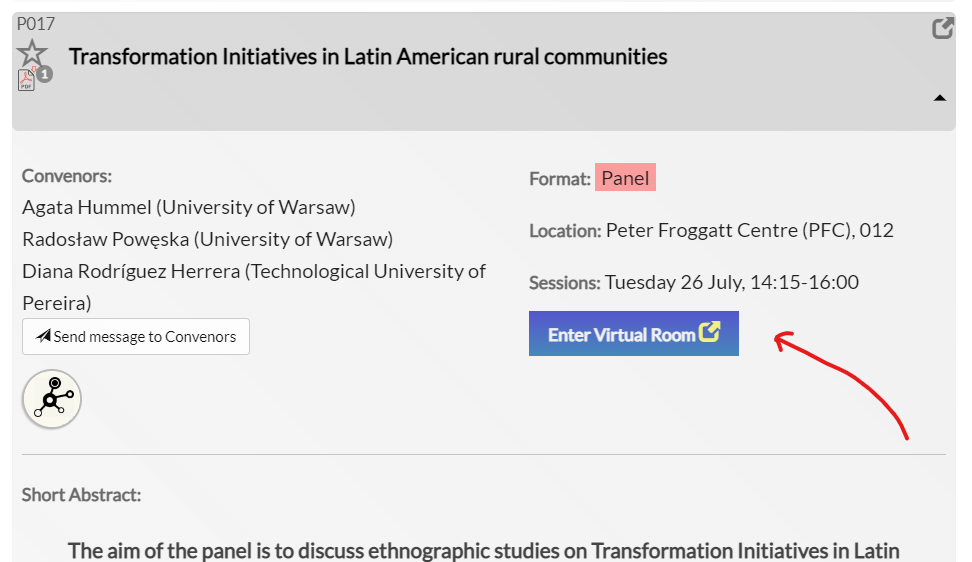This screenshot has width=972, height=562.
Task: Open the PDF download icon
Action: coord(26,80)
